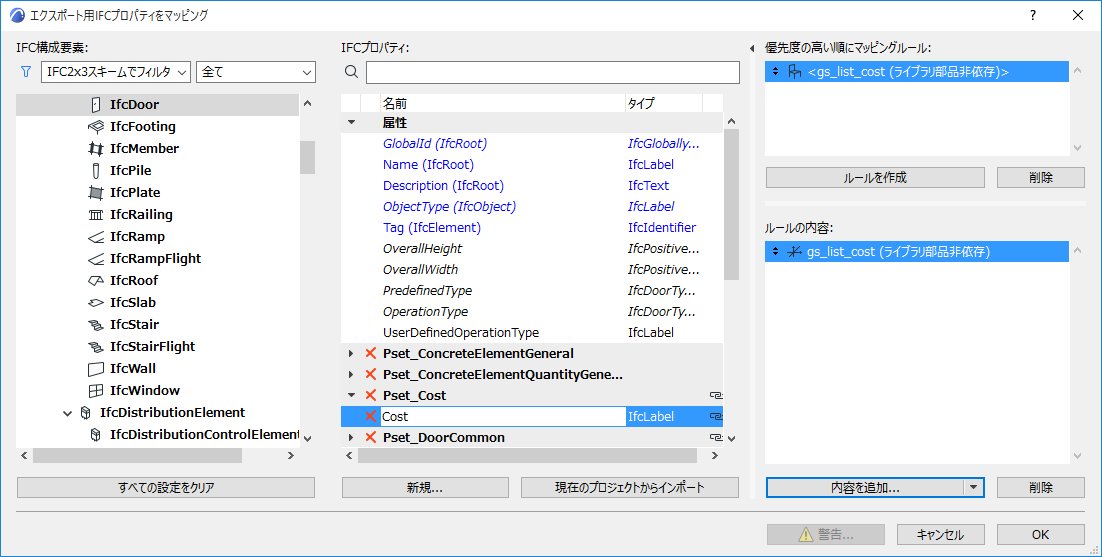Click the IfcRampFlight element icon
Viewport: 1102px width, 557px height.
(96, 258)
